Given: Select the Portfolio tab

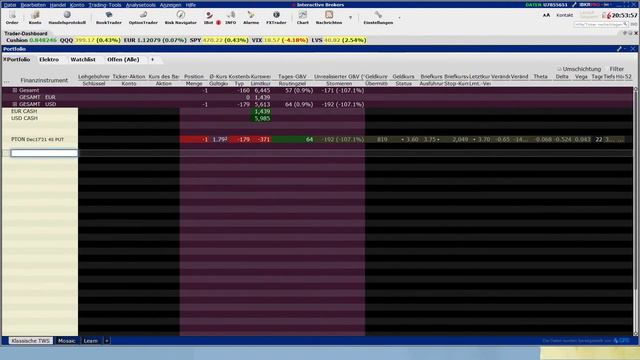Looking at the screenshot, I should (x=19, y=60).
